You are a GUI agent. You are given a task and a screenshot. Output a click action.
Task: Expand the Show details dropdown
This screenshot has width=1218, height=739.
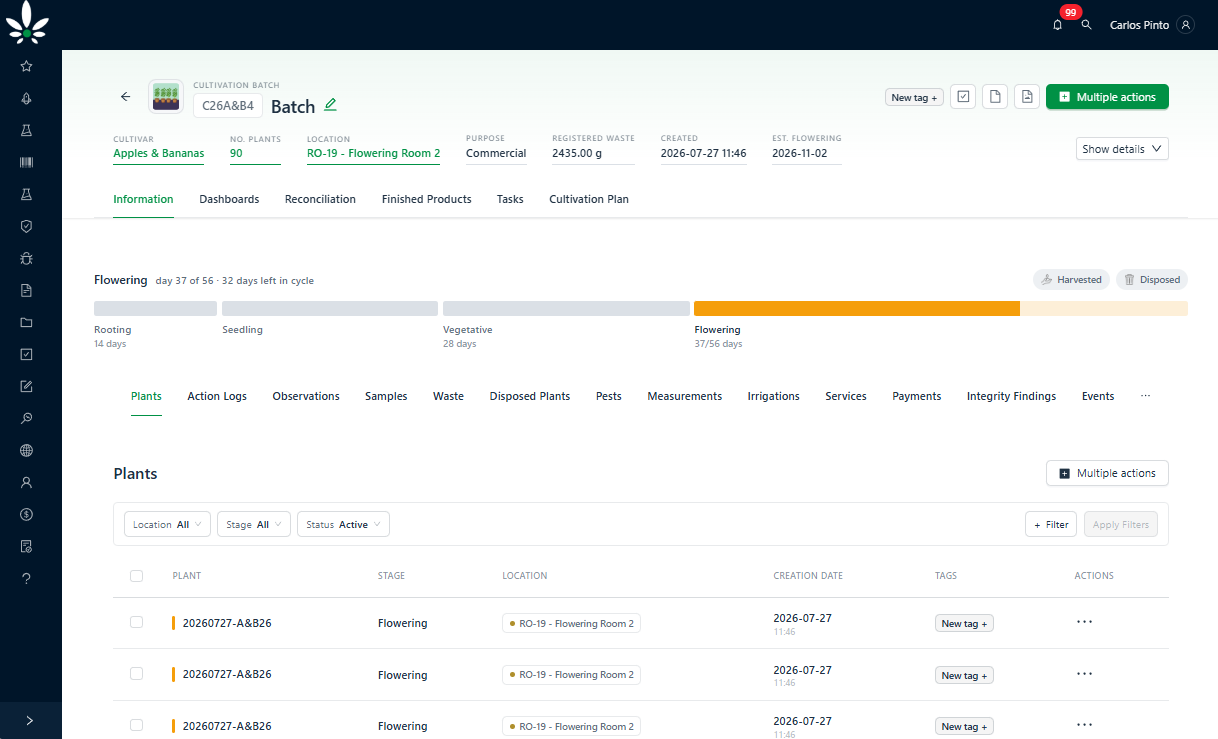[x=1122, y=149]
